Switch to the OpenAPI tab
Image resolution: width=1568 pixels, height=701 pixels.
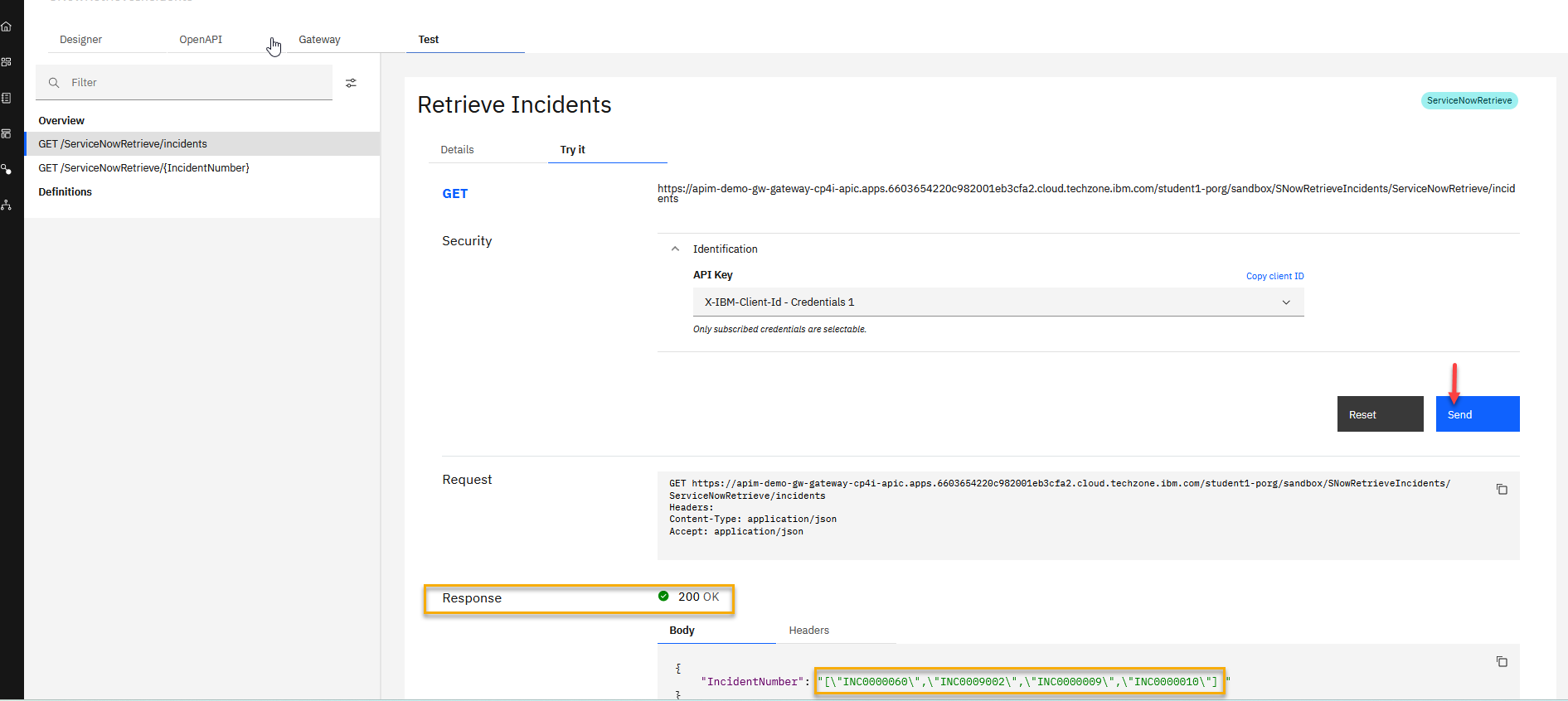tap(201, 40)
